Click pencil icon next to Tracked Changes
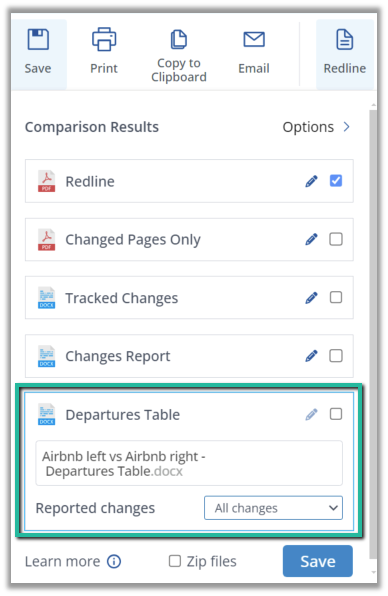388x596 pixels. pos(311,298)
